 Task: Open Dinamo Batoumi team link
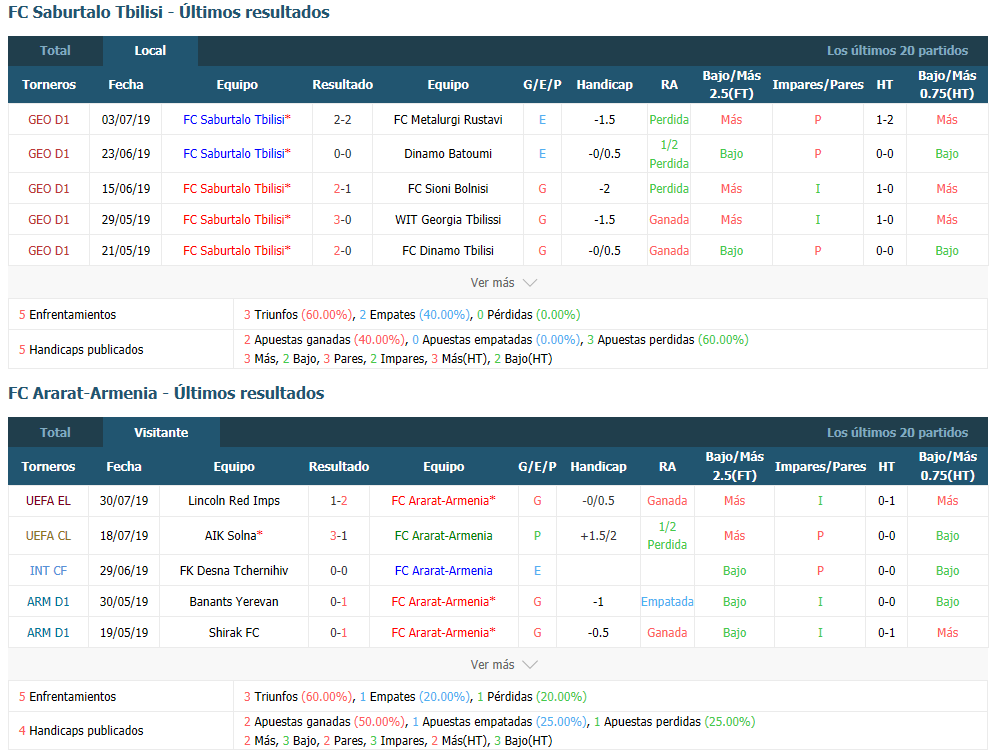coord(448,153)
